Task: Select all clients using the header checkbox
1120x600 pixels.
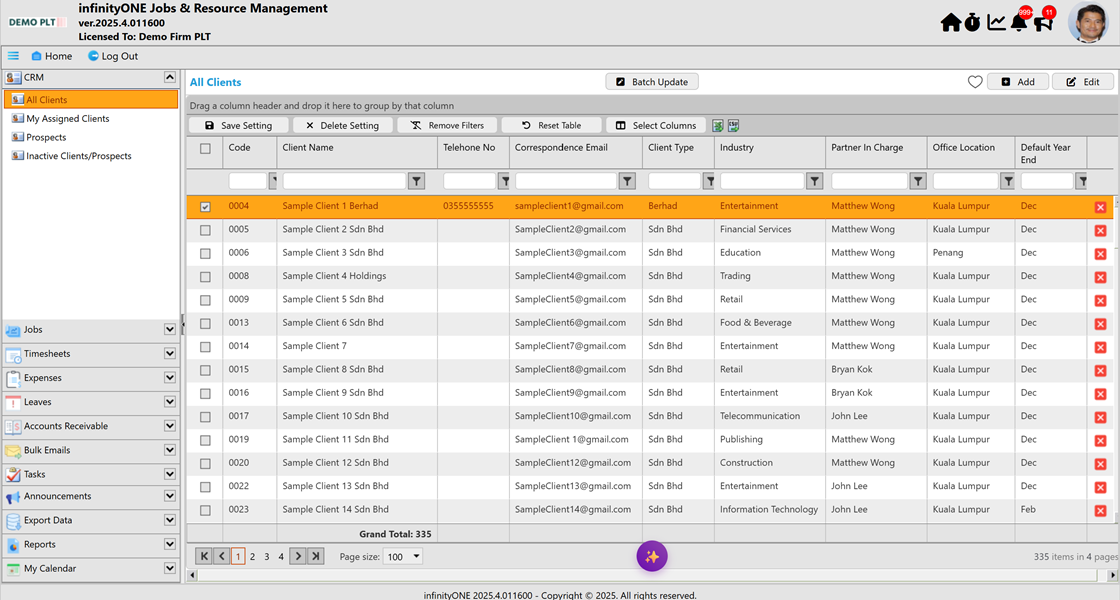Action: coord(205,146)
